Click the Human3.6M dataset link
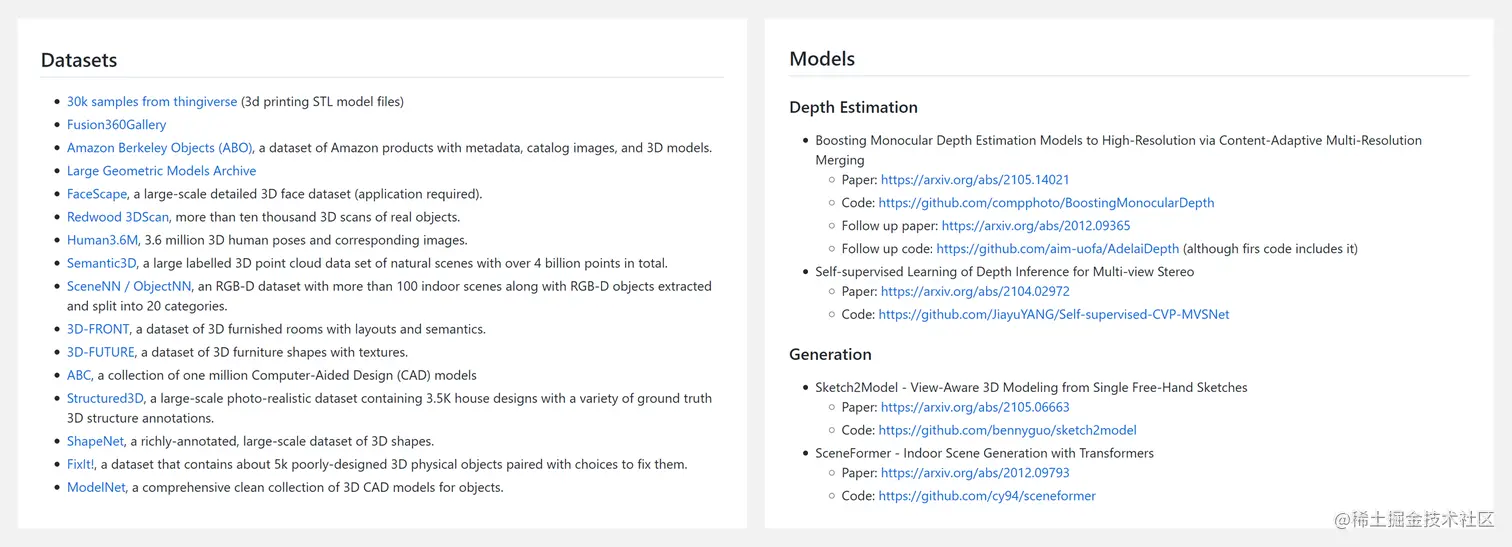 click(x=102, y=240)
